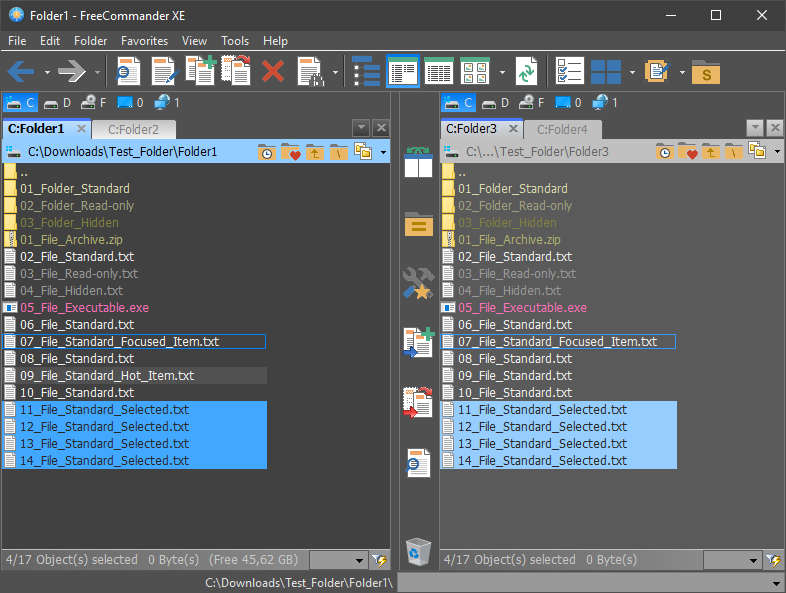The image size is (786, 593).
Task: Click the green synchronize folders icon
Action: point(526,72)
